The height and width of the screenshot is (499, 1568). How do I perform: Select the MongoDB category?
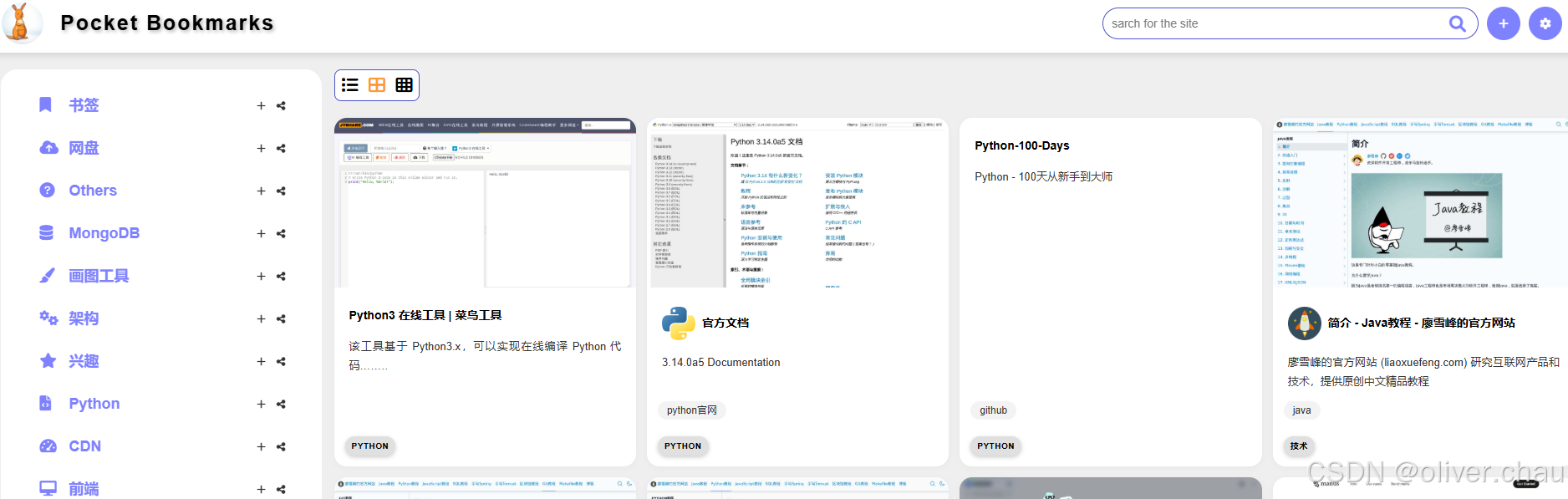pos(104,233)
